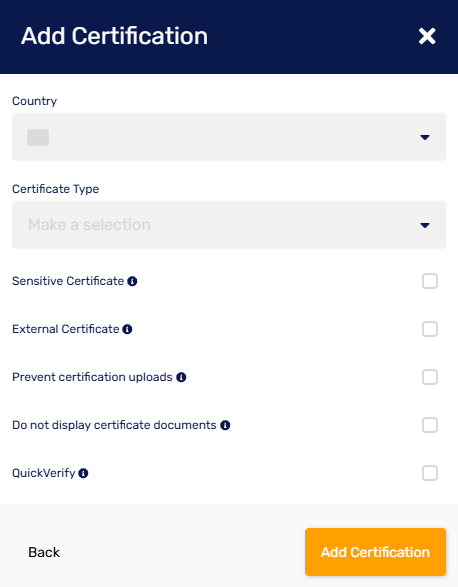The width and height of the screenshot is (458, 587).
Task: Click the Country dropdown arrow
Action: 425,137
